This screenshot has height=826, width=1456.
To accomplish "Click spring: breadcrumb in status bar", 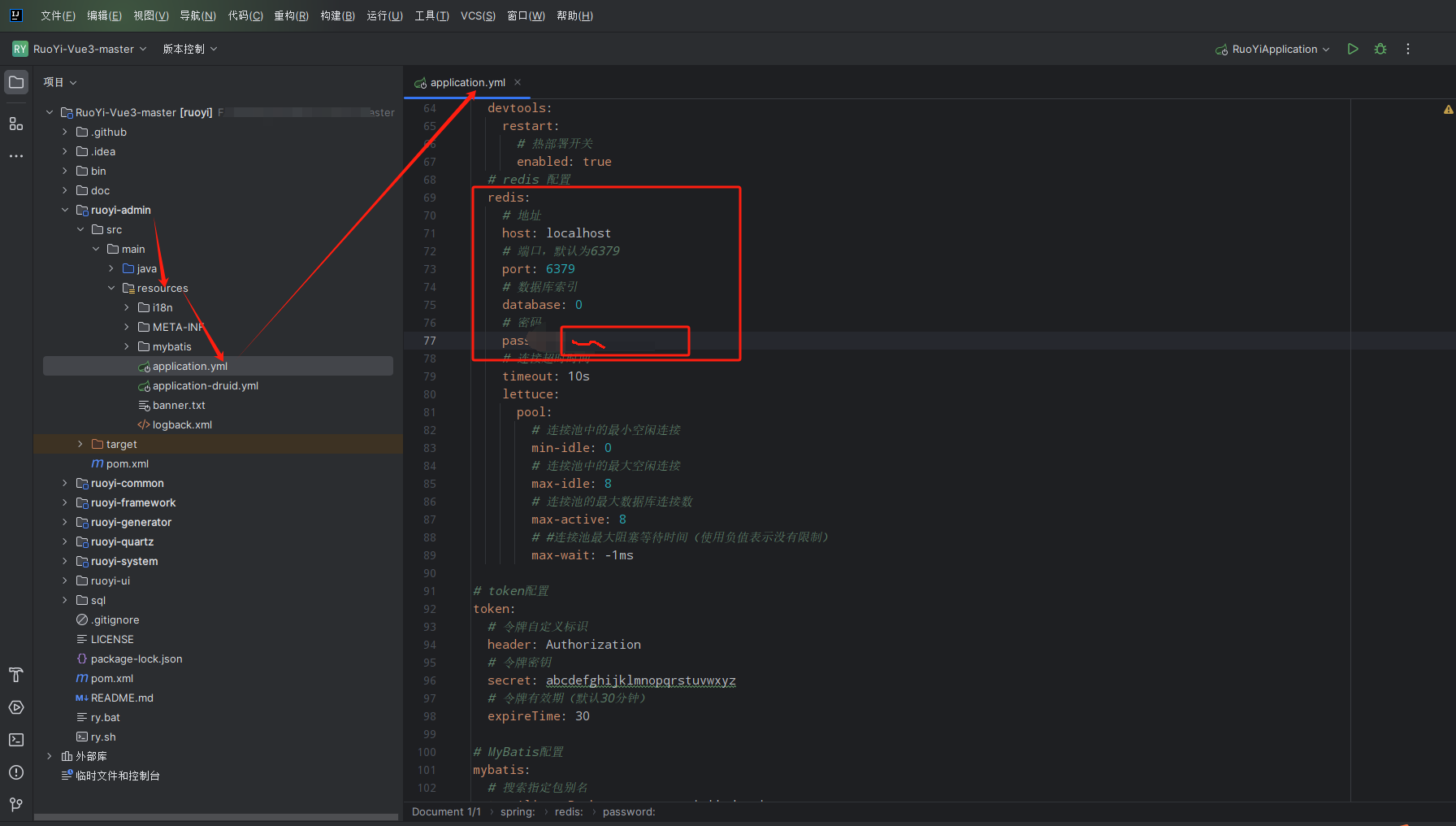I will [x=518, y=811].
